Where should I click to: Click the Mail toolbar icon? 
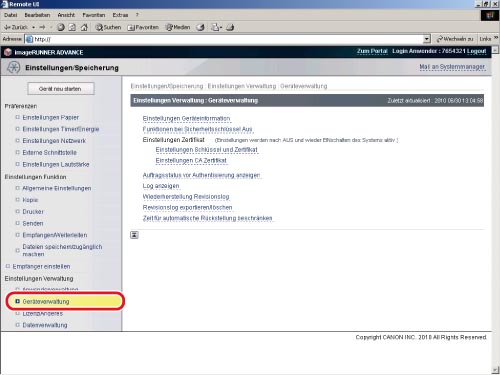point(216,27)
